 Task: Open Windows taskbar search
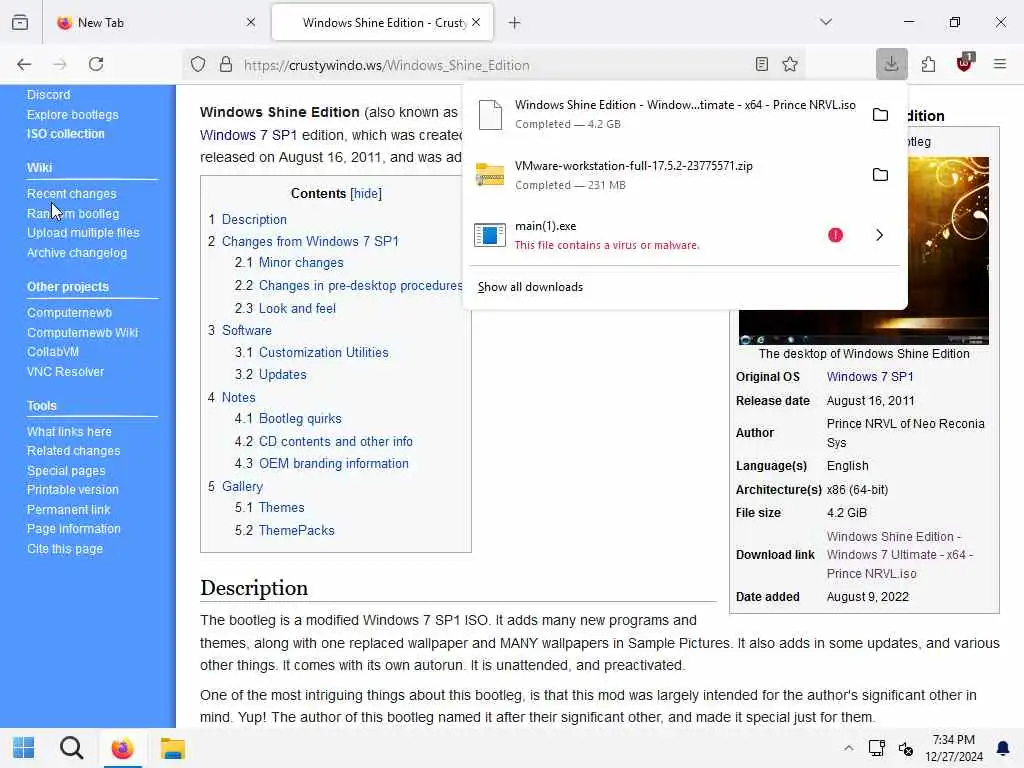71,748
